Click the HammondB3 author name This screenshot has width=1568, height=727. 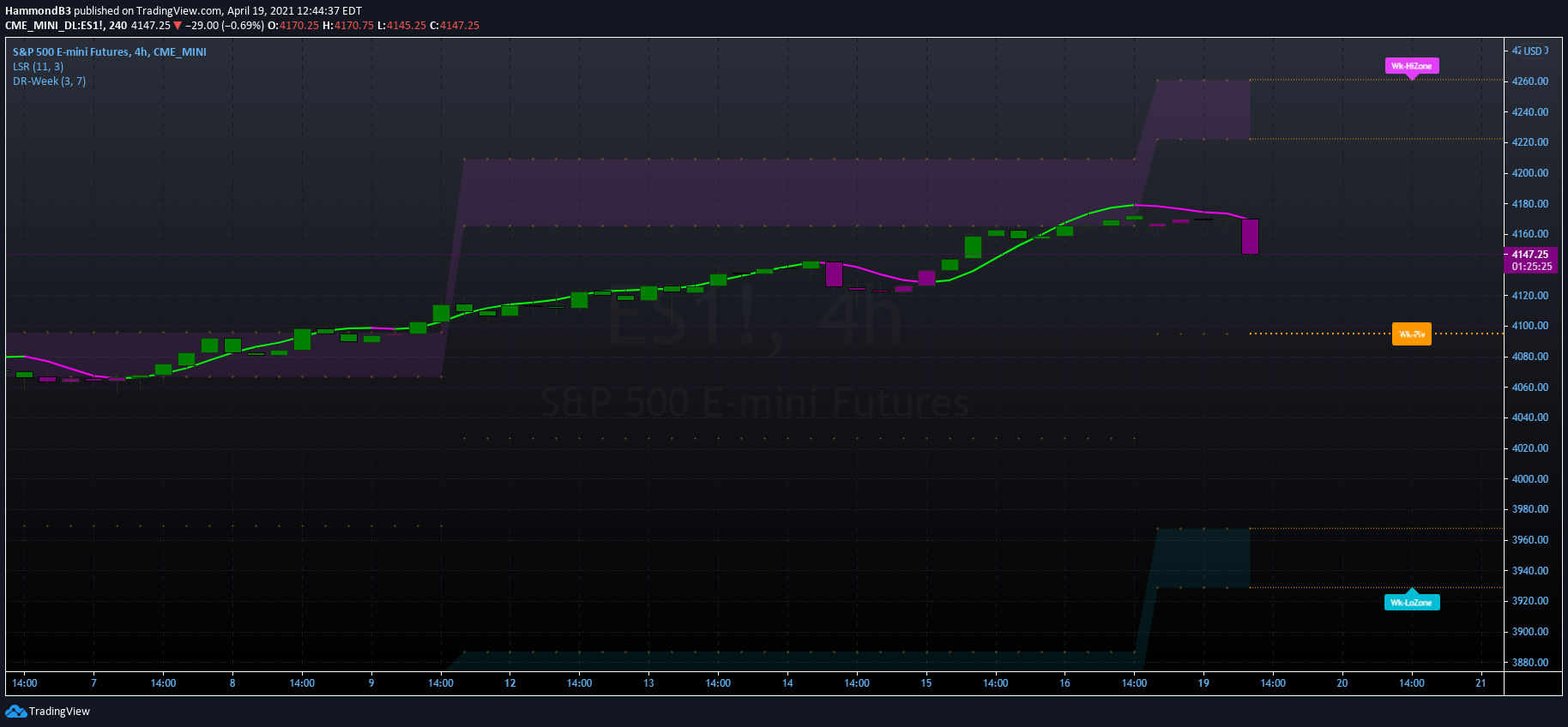38,11
